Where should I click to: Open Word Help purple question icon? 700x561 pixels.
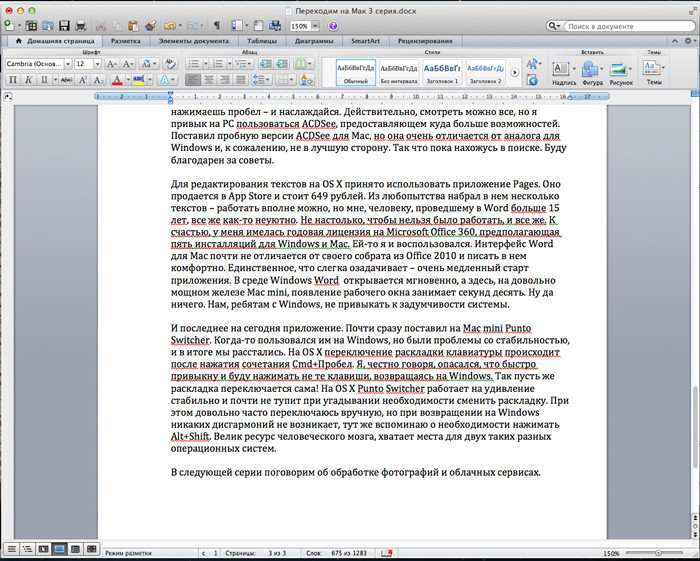pyautogui.click(x=335, y=25)
